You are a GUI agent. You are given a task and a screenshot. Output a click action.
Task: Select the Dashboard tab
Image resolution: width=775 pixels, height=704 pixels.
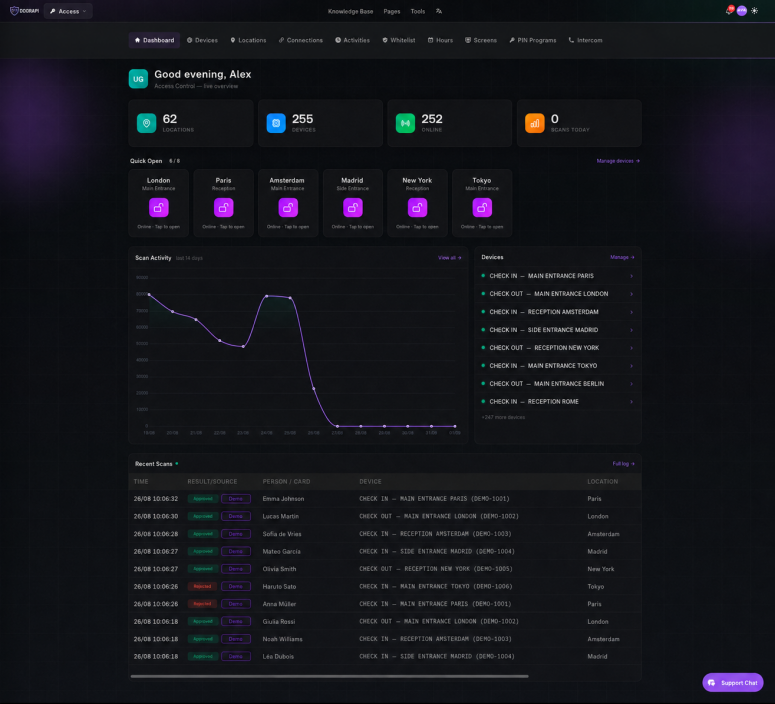[154, 40]
